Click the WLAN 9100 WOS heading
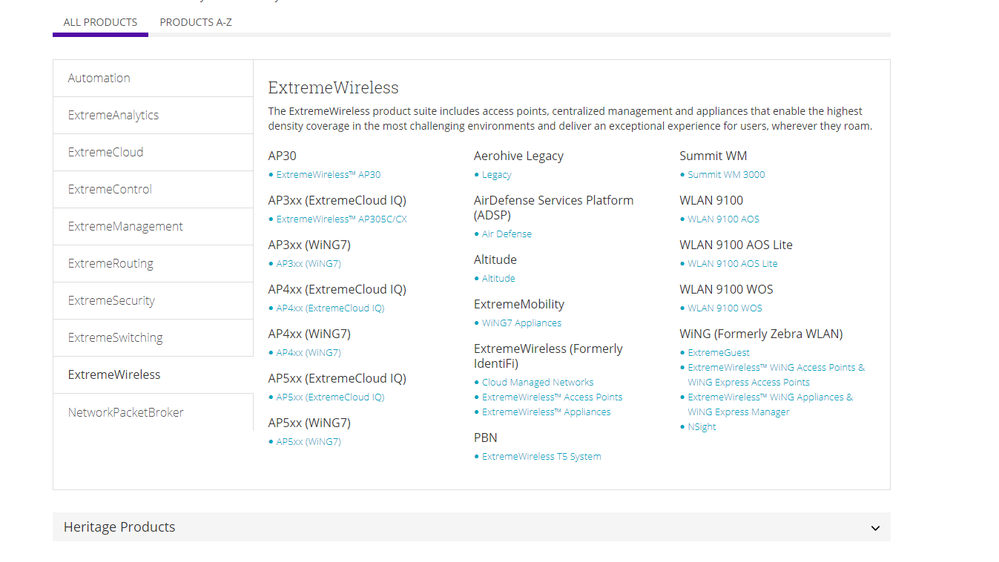The width and height of the screenshot is (999, 562). click(726, 289)
